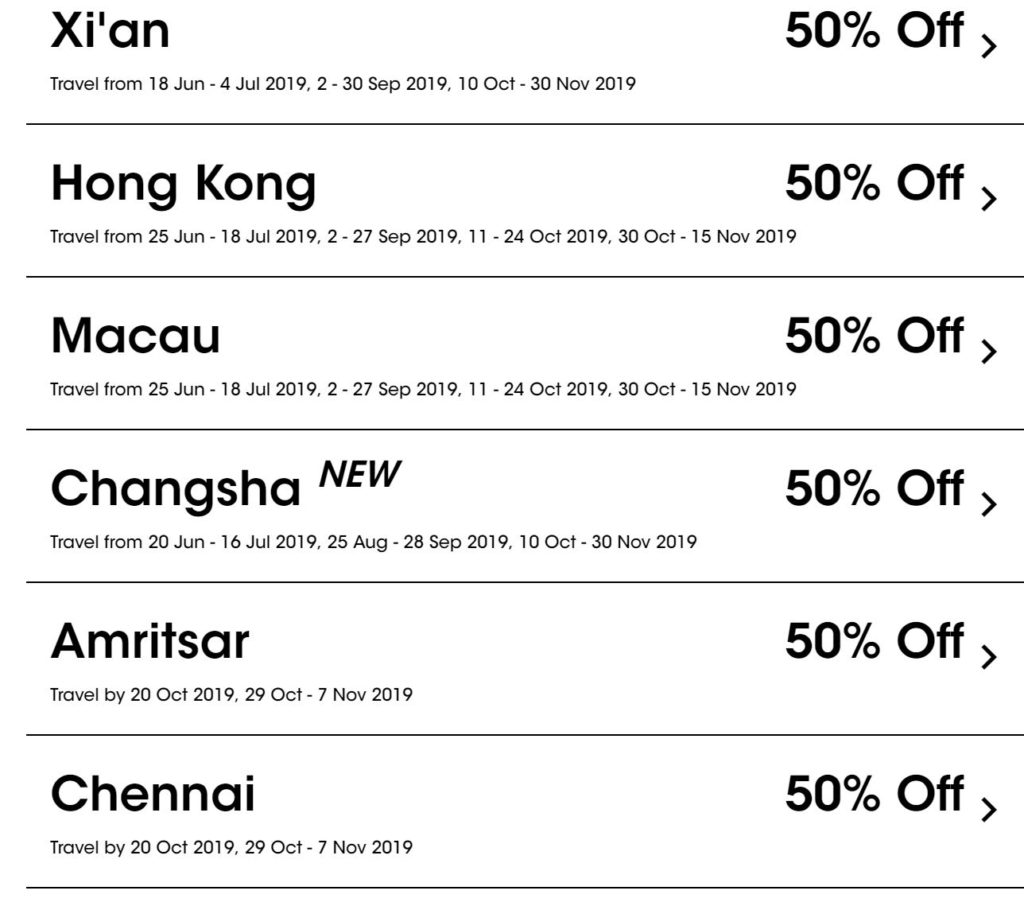
Task: Open the Amritsar destination title
Action: coord(150,641)
